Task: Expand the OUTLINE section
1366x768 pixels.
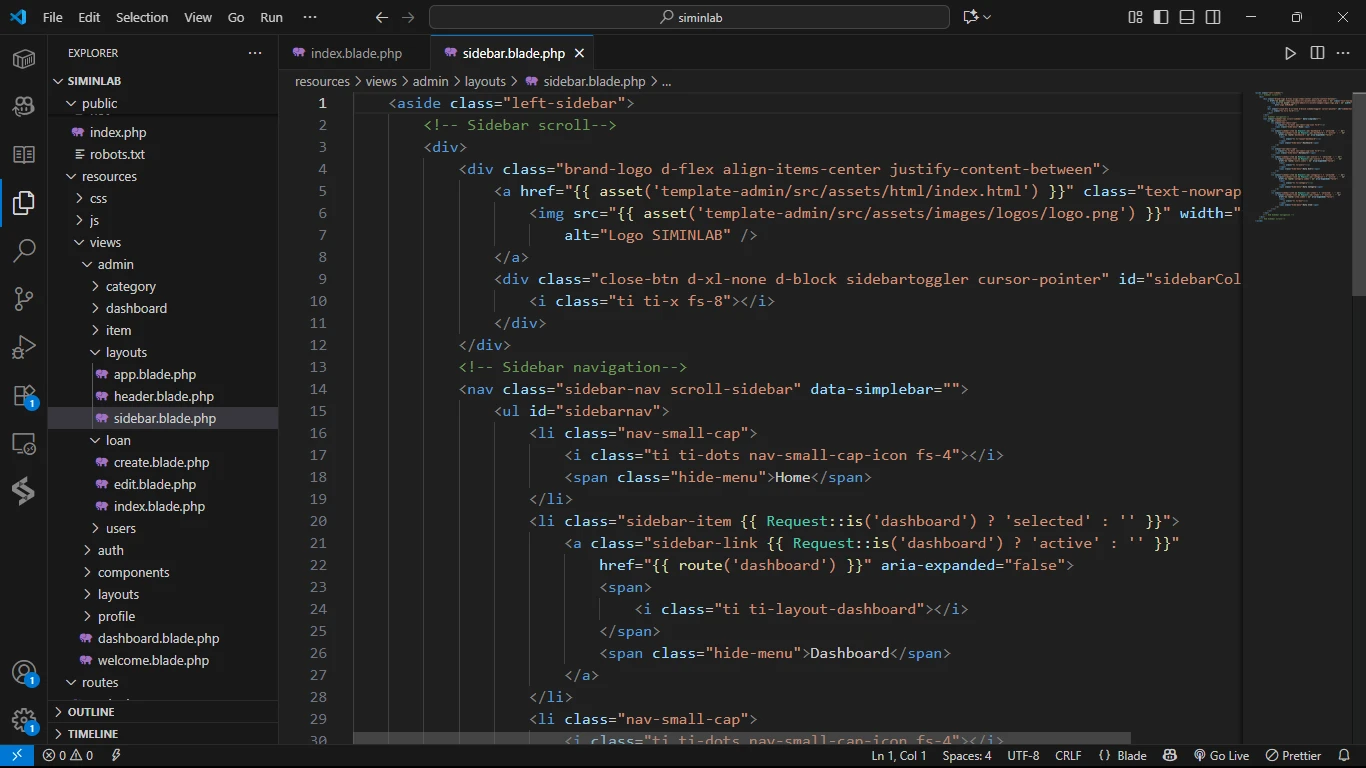Action: click(91, 712)
